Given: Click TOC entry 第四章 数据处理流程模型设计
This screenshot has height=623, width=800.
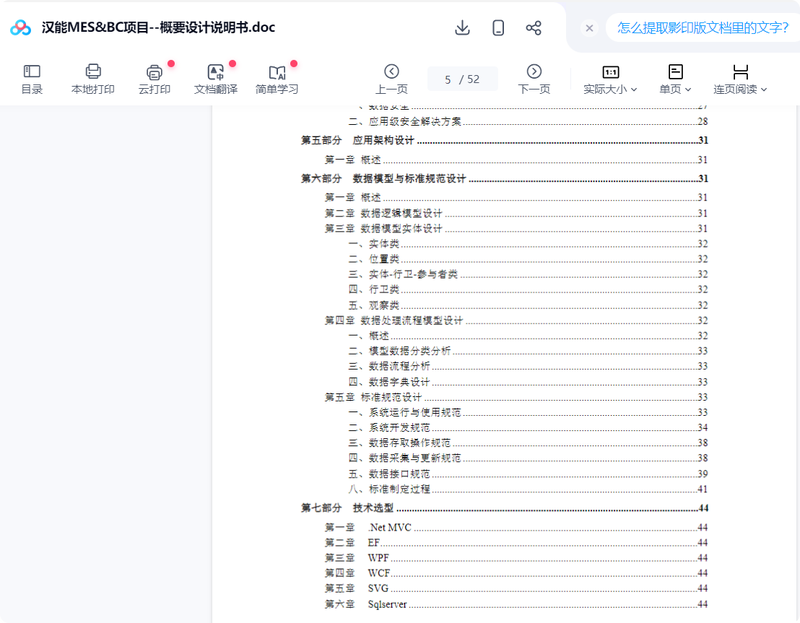Looking at the screenshot, I should 516,320.
